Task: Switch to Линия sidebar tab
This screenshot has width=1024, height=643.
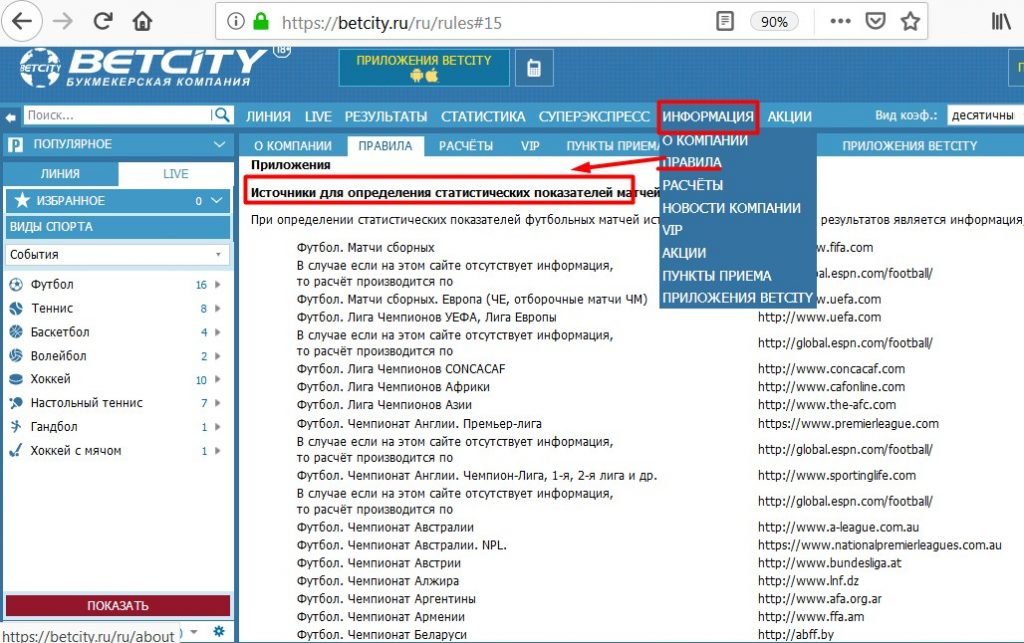Action: 60,174
